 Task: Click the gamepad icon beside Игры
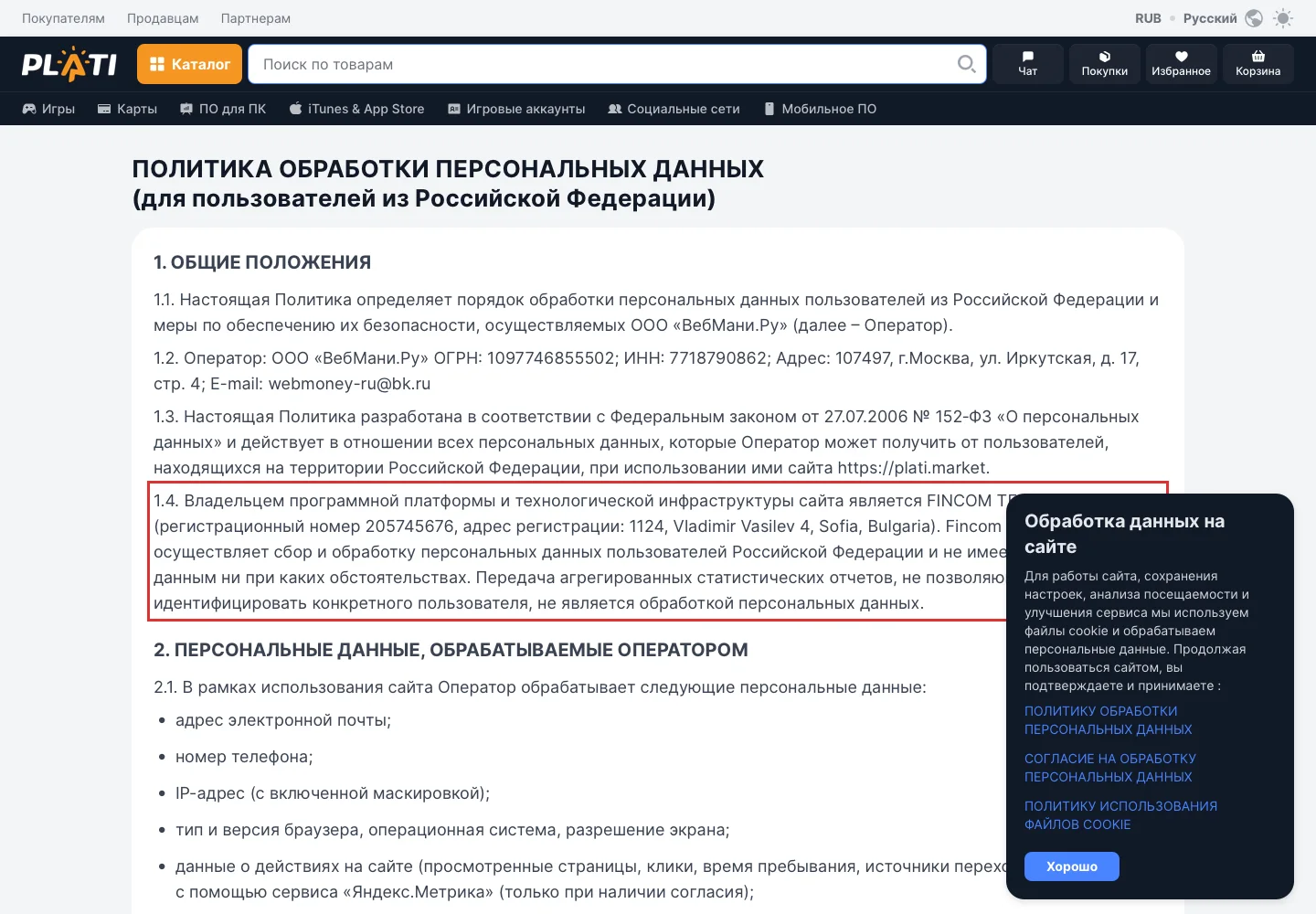(x=29, y=109)
